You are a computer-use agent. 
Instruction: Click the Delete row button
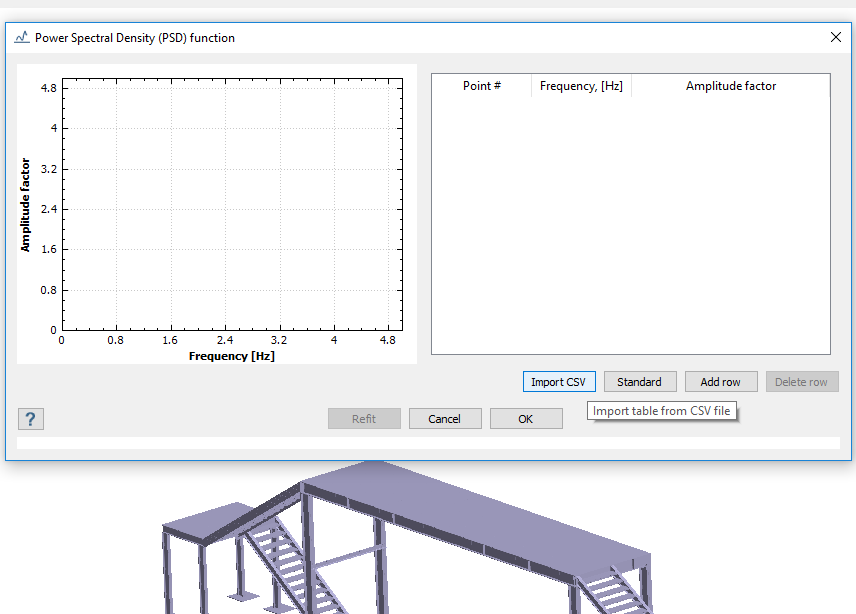coord(802,382)
